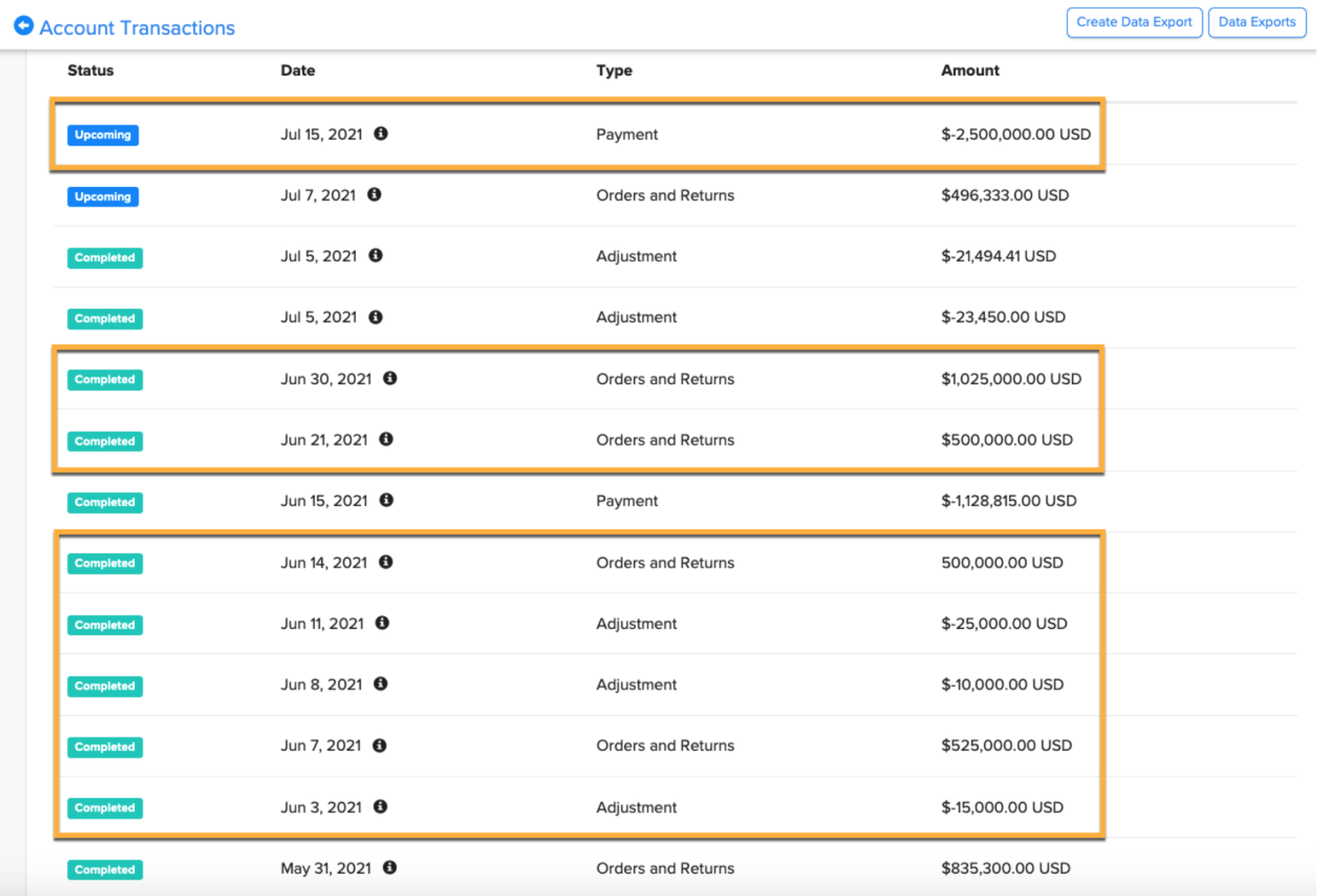This screenshot has height=896, width=1317.
Task: Click the Account Transactions title link
Action: click(x=137, y=28)
